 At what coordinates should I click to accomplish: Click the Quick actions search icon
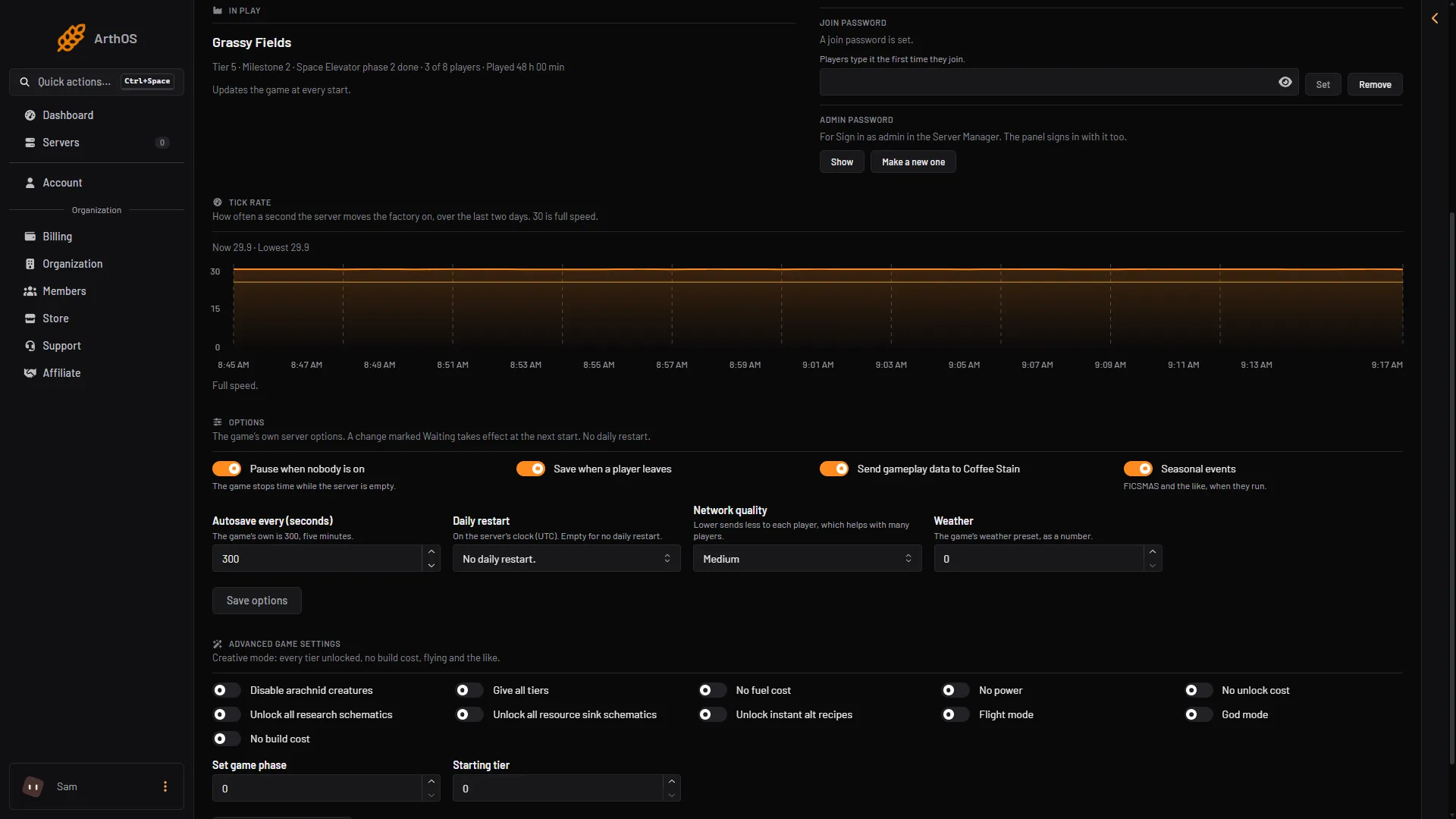(25, 82)
